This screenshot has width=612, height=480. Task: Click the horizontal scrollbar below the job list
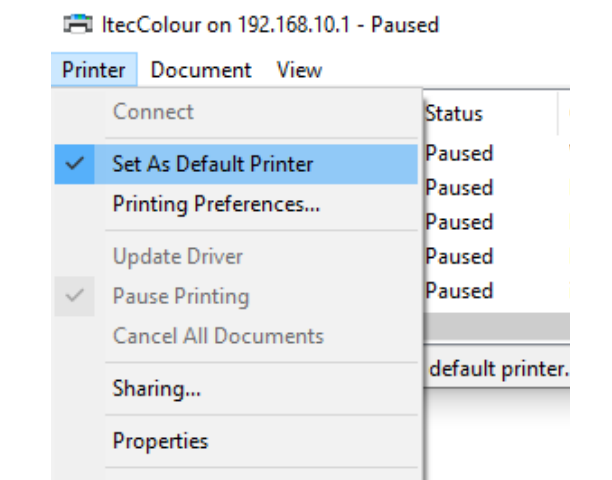(x=496, y=326)
